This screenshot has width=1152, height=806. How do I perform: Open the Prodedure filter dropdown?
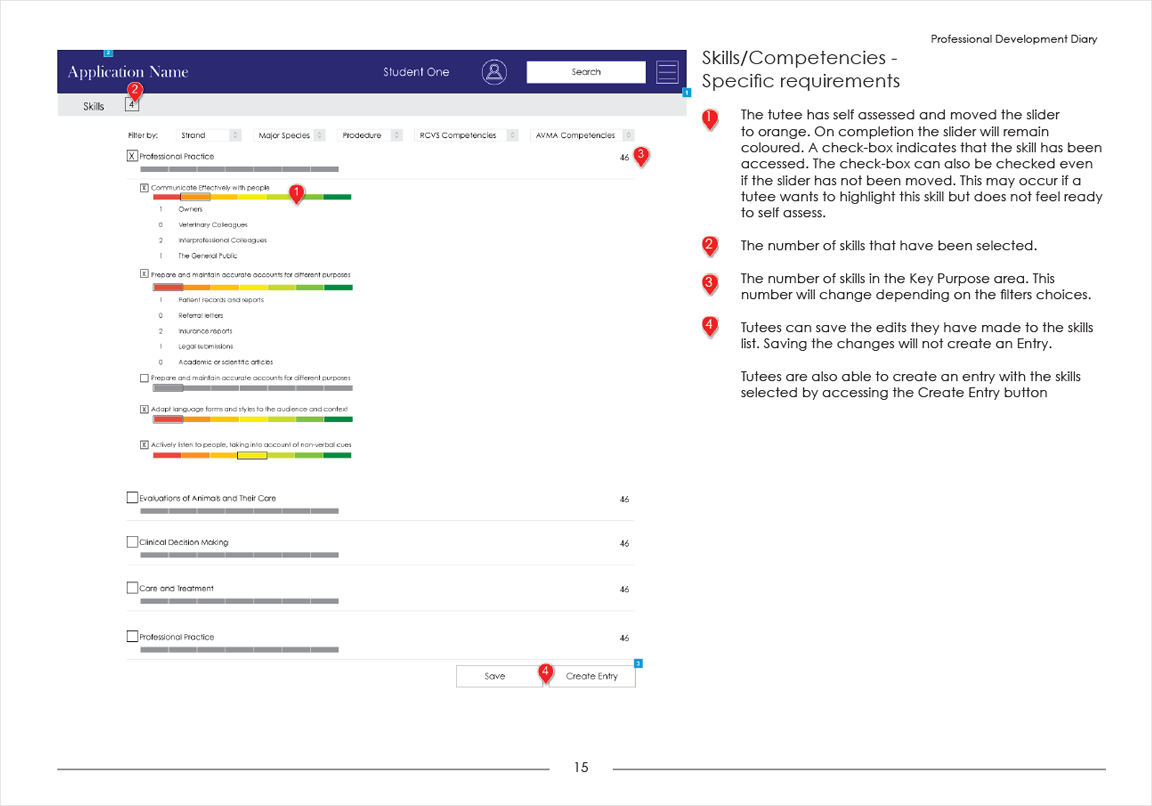point(370,135)
